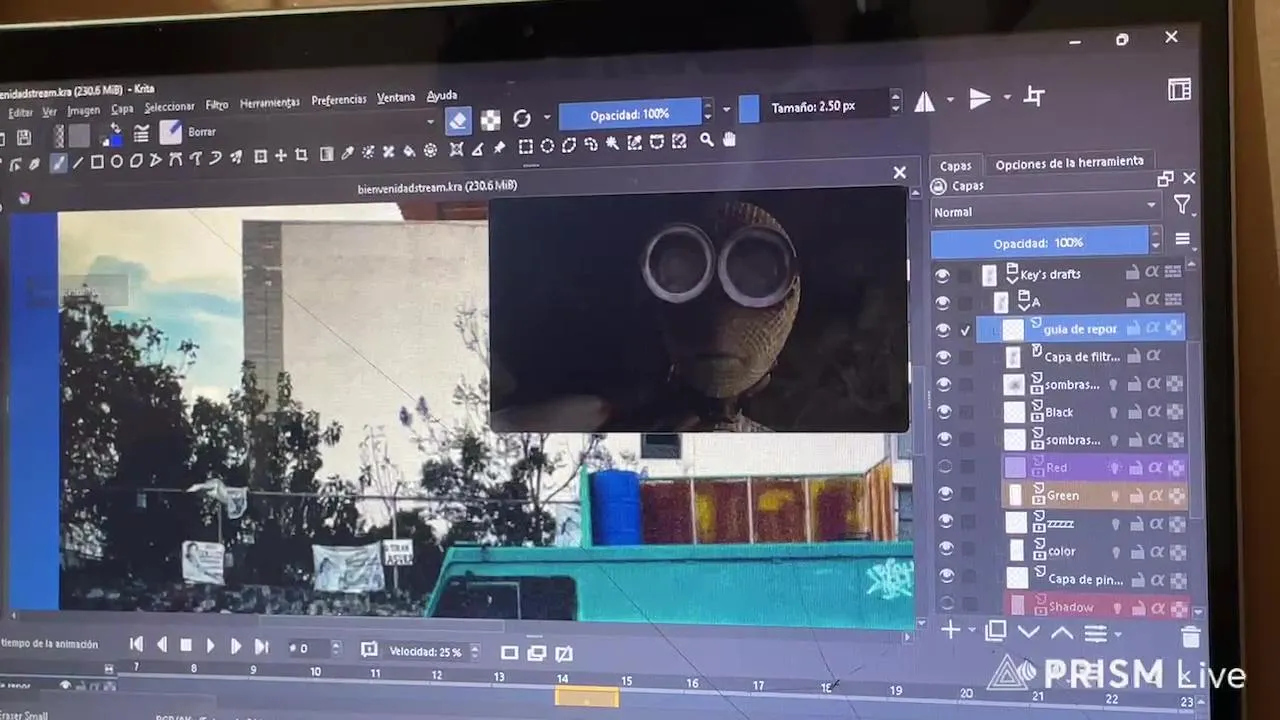Add a new layer with plus
This screenshot has height=720, width=1280.
point(949,630)
